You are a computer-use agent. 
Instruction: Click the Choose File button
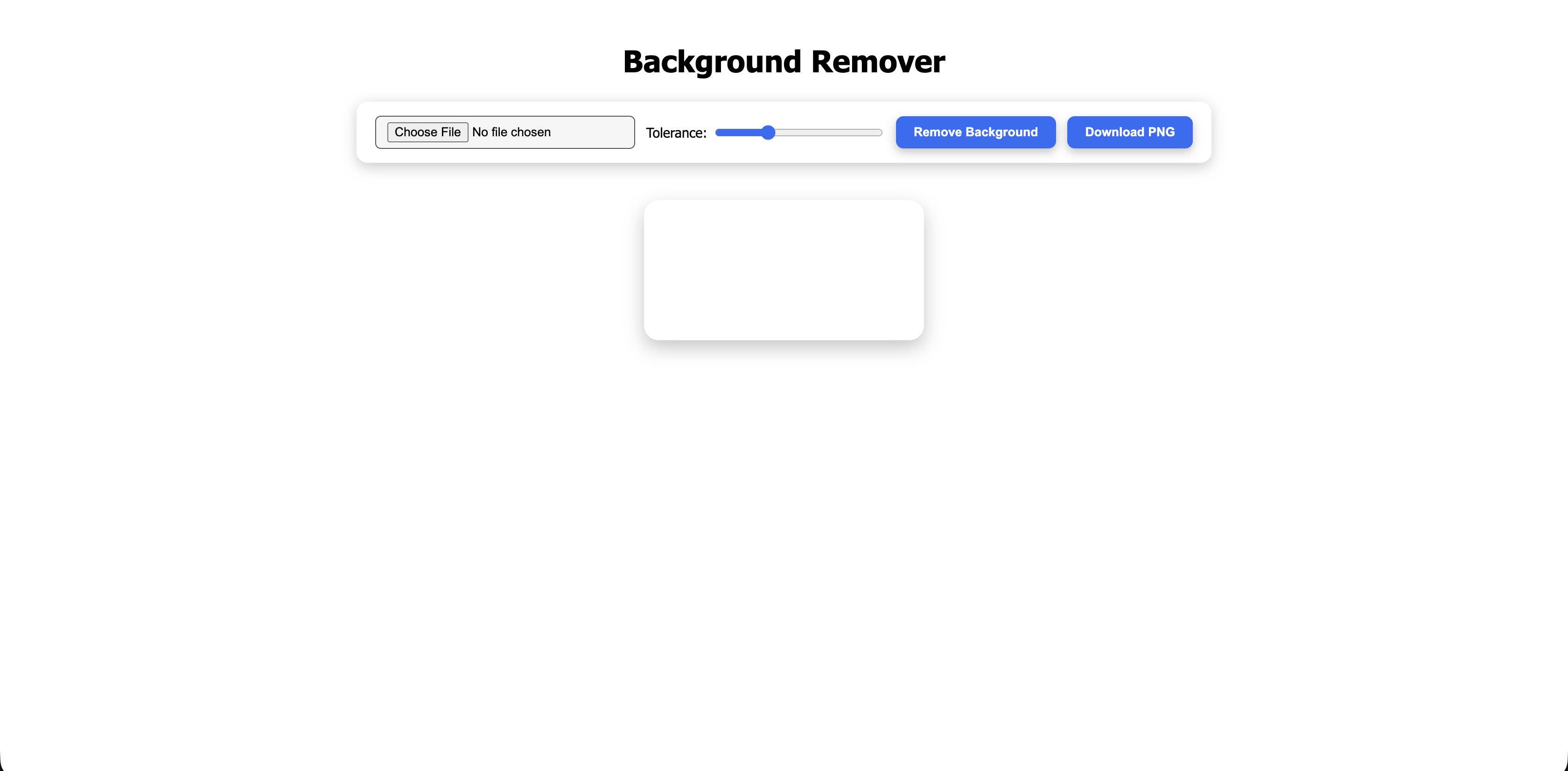pyautogui.click(x=427, y=132)
